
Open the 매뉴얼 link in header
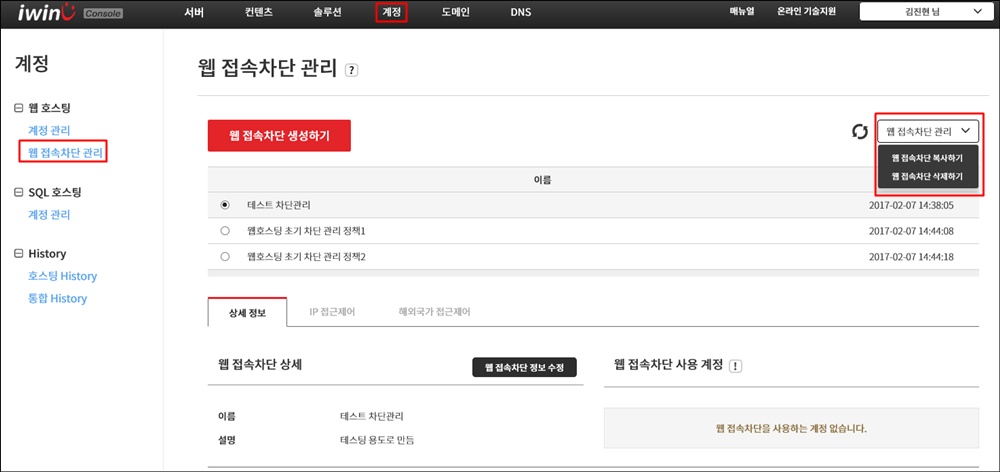click(x=742, y=11)
